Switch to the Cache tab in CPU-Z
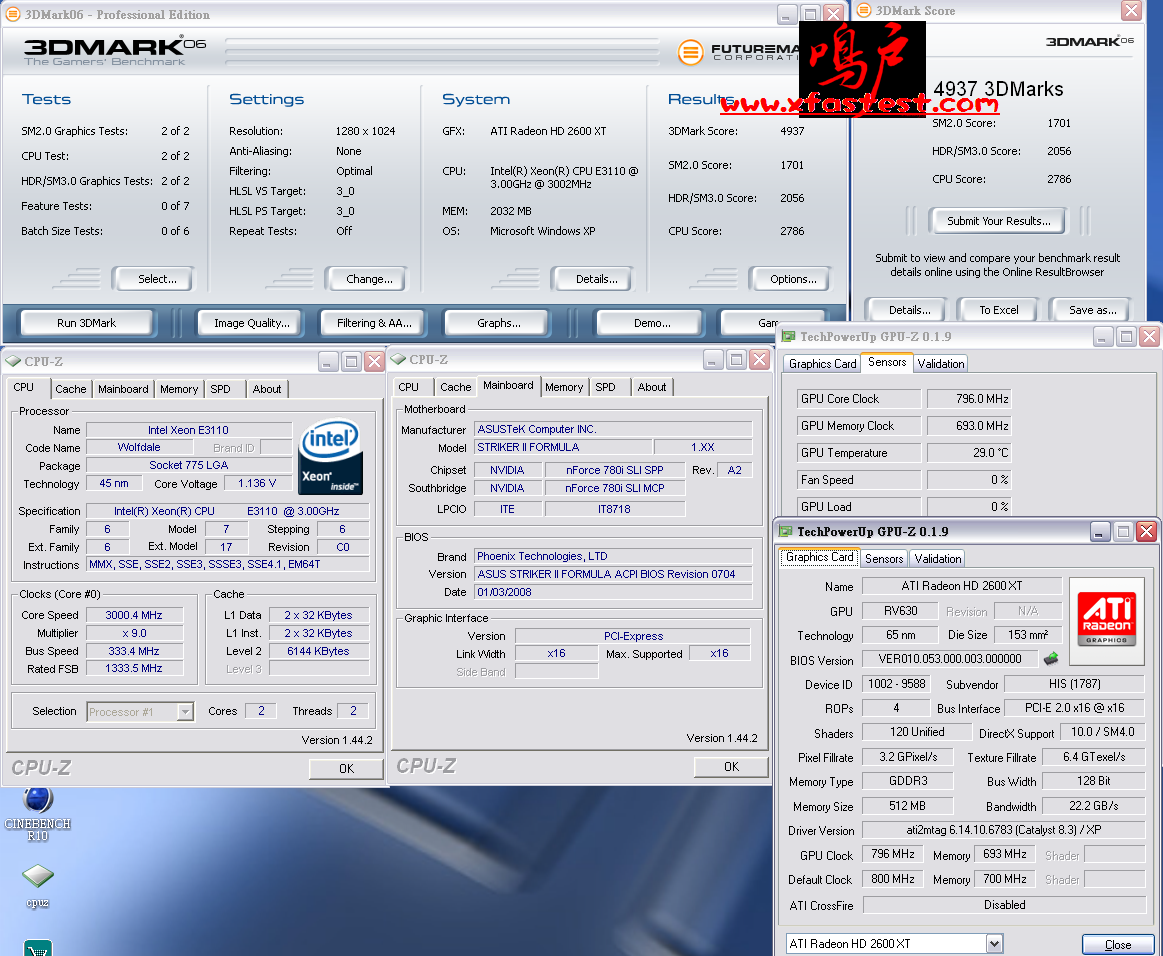The height and width of the screenshot is (956, 1163). (70, 389)
